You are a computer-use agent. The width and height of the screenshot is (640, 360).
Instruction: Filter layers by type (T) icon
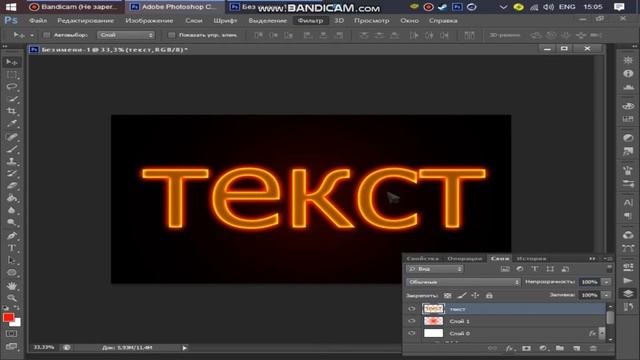535,269
